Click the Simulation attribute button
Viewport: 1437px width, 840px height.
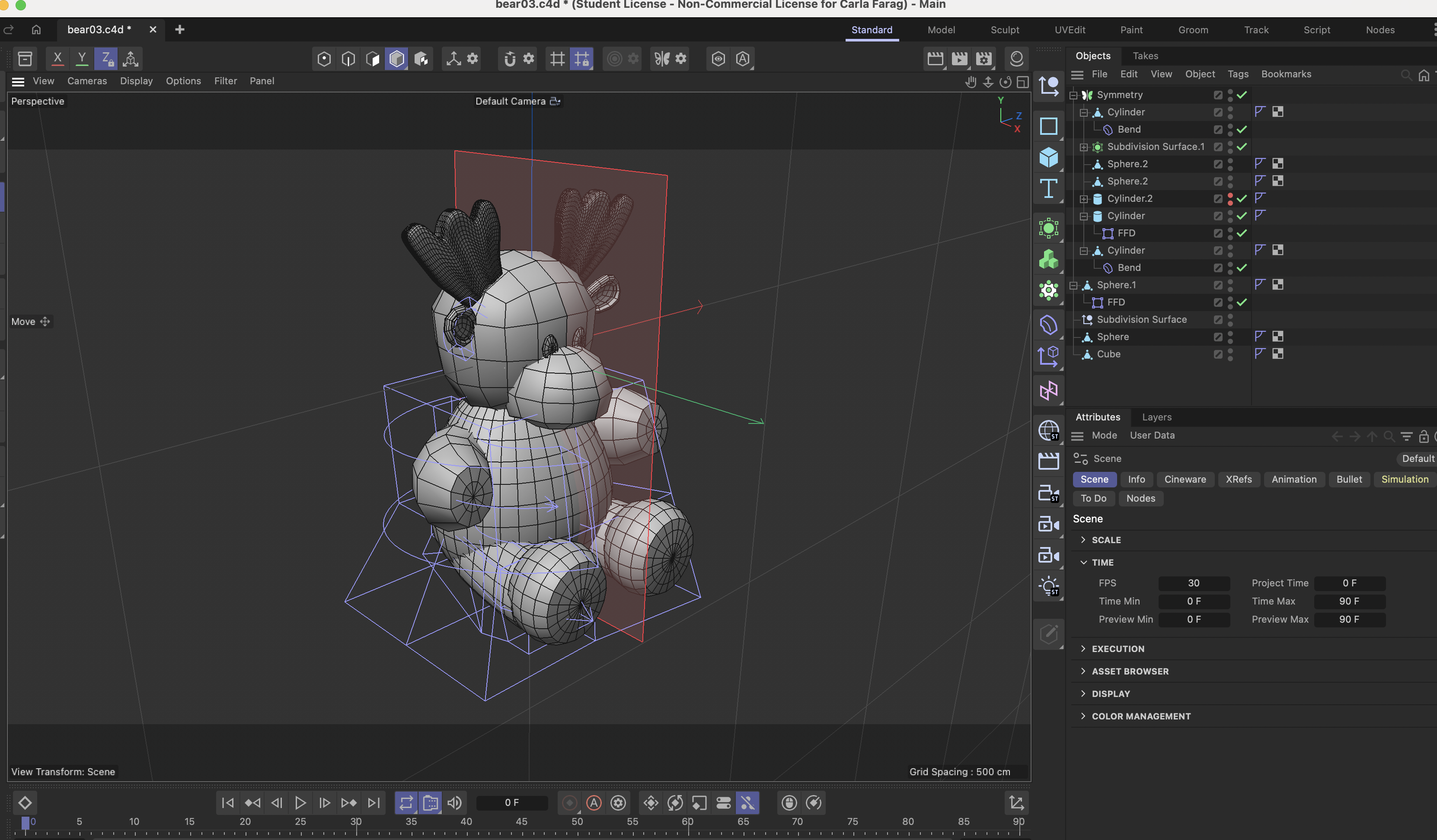1404,479
